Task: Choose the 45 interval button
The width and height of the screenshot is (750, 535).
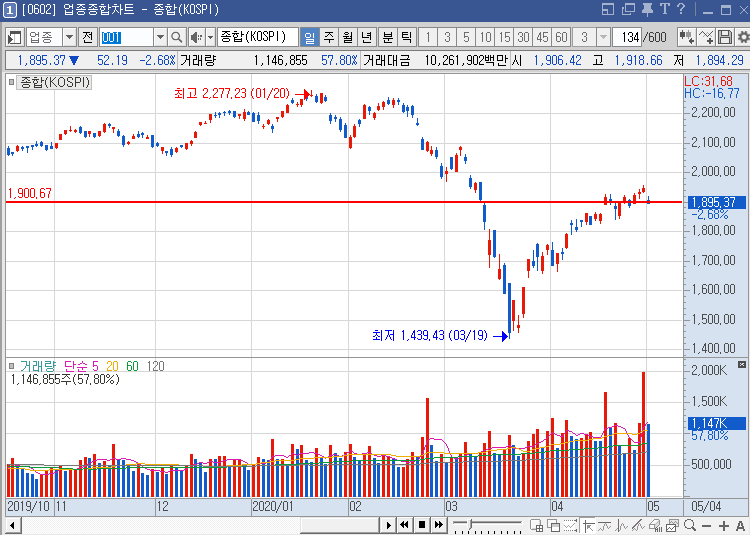Action: point(543,37)
